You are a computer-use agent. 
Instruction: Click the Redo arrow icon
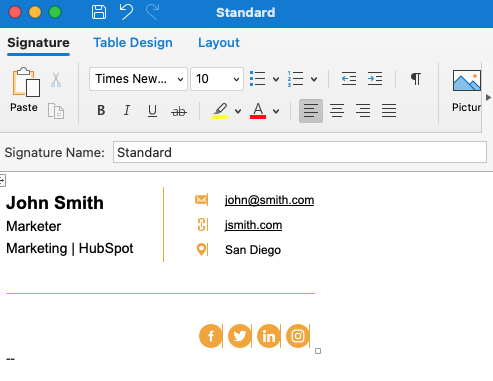coord(153,12)
